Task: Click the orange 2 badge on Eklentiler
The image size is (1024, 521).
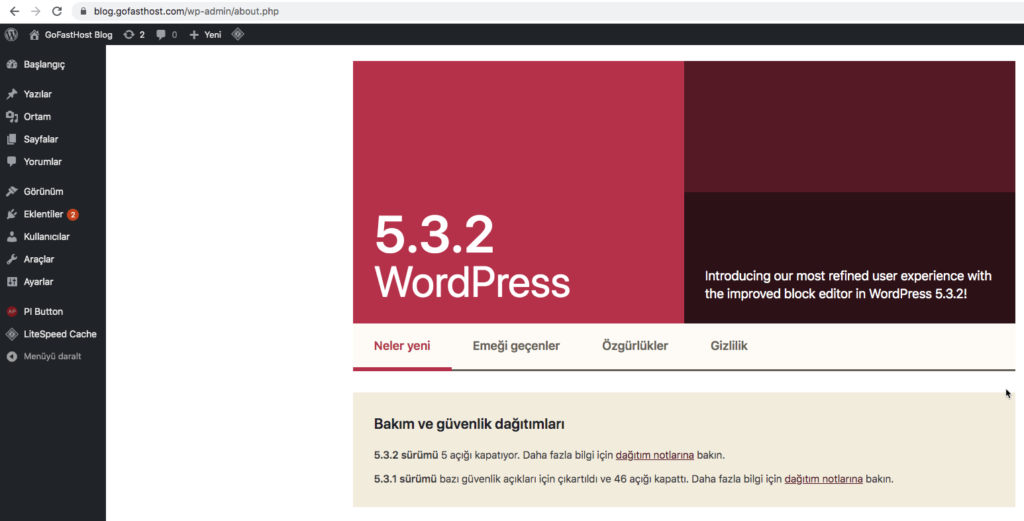Action: click(72, 214)
